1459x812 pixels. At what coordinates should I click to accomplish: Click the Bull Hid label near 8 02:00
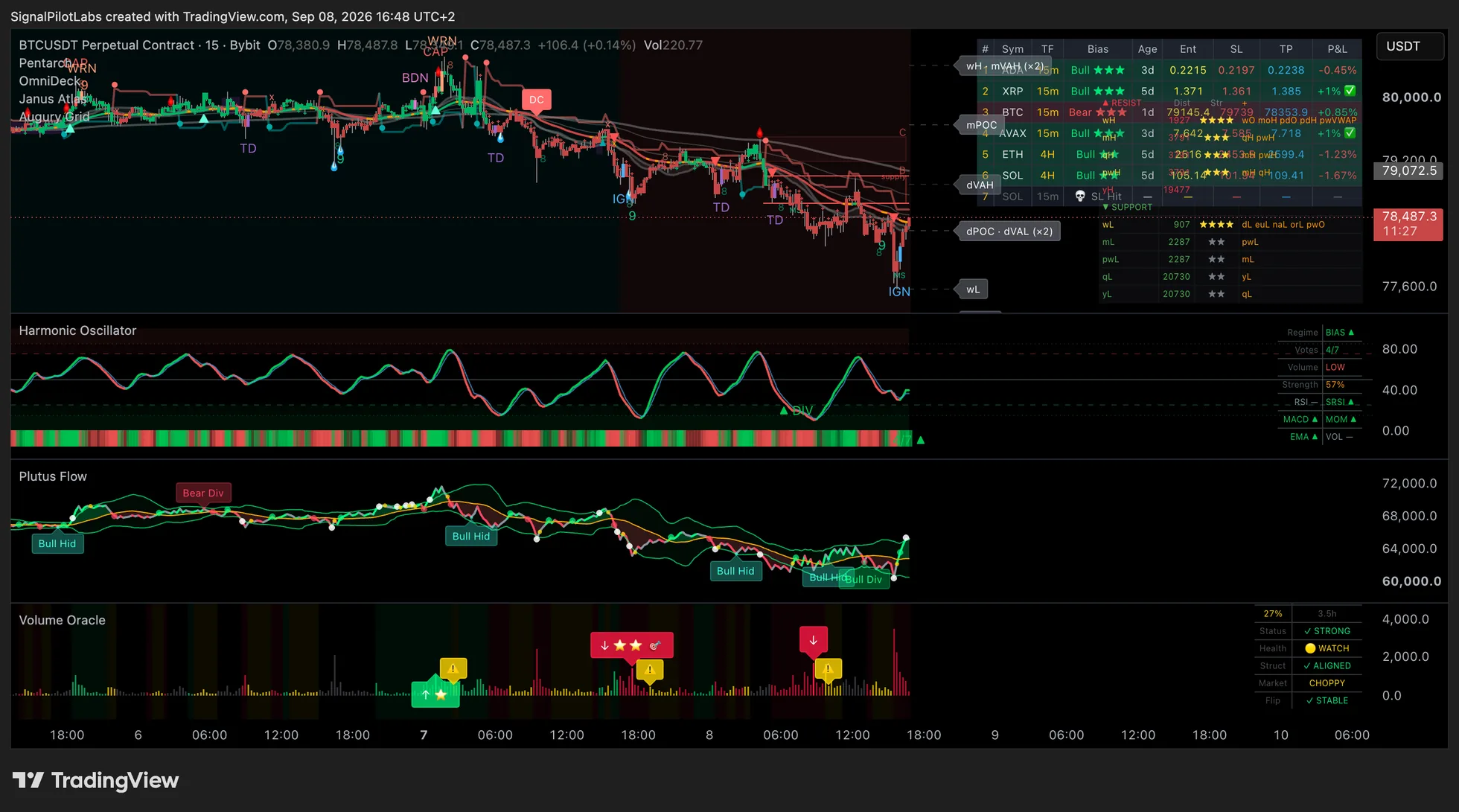tap(735, 571)
